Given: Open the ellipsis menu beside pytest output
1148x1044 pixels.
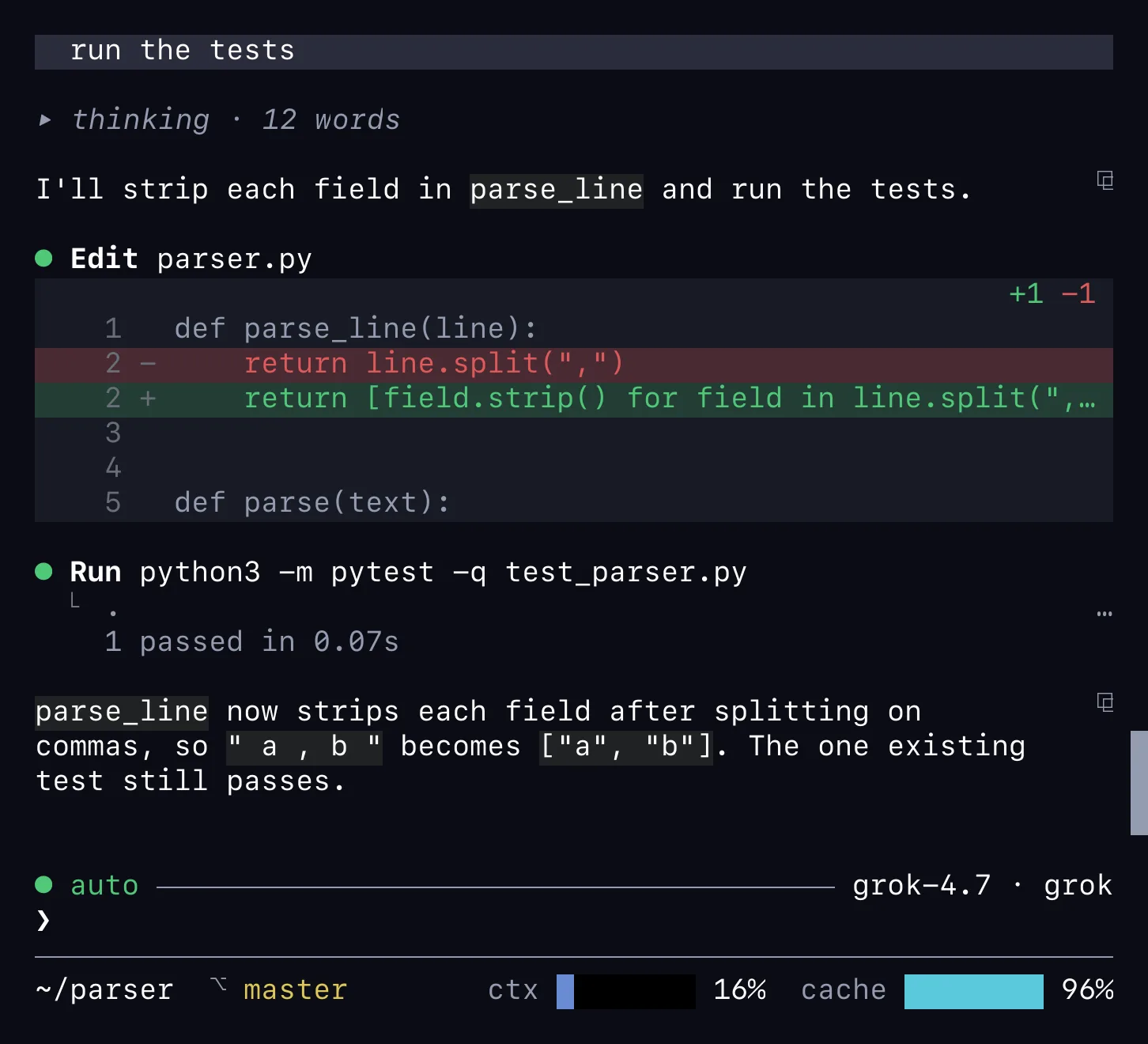Looking at the screenshot, I should [x=1105, y=614].
